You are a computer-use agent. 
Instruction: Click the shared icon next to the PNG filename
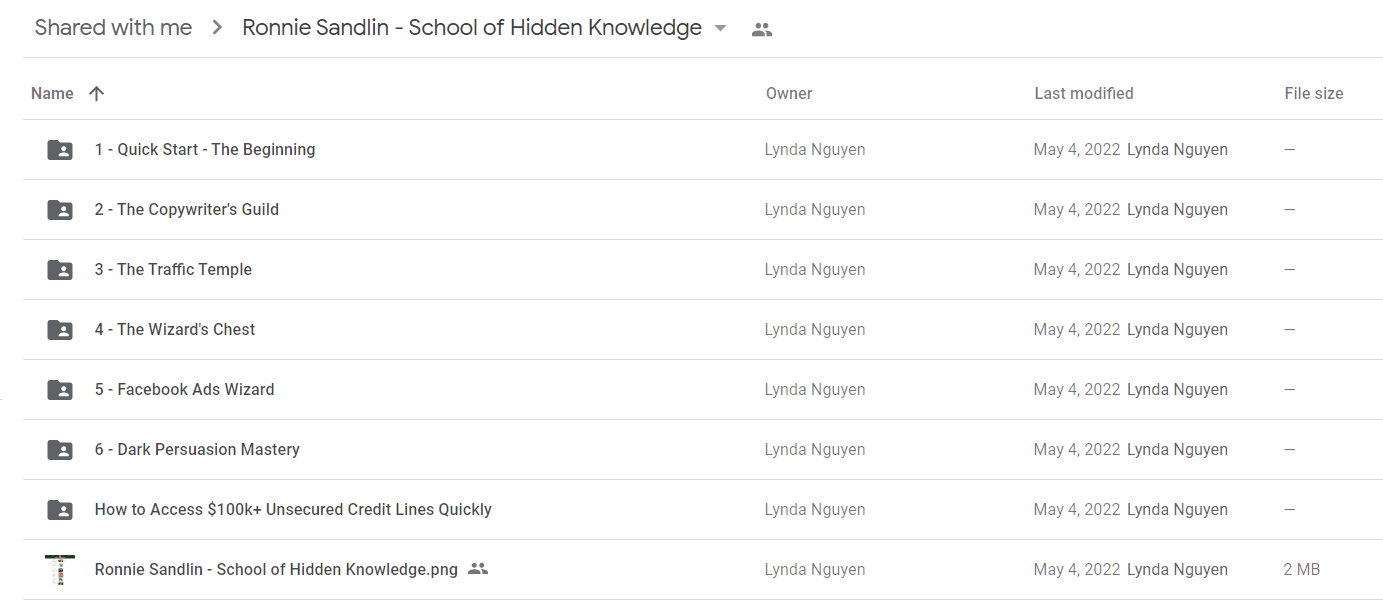pos(478,569)
